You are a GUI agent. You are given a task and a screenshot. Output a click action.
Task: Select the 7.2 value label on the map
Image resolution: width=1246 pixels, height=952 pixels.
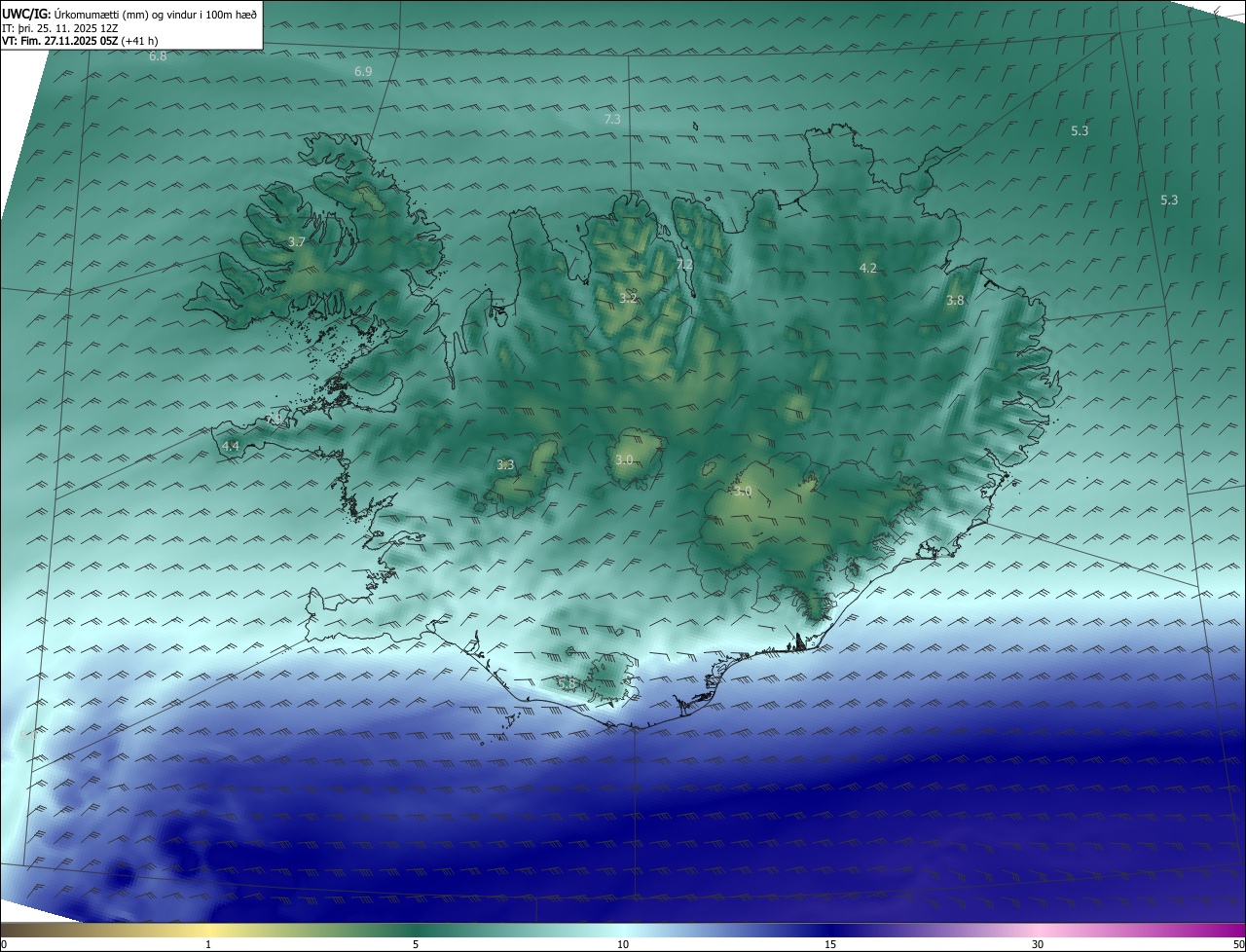point(684,265)
